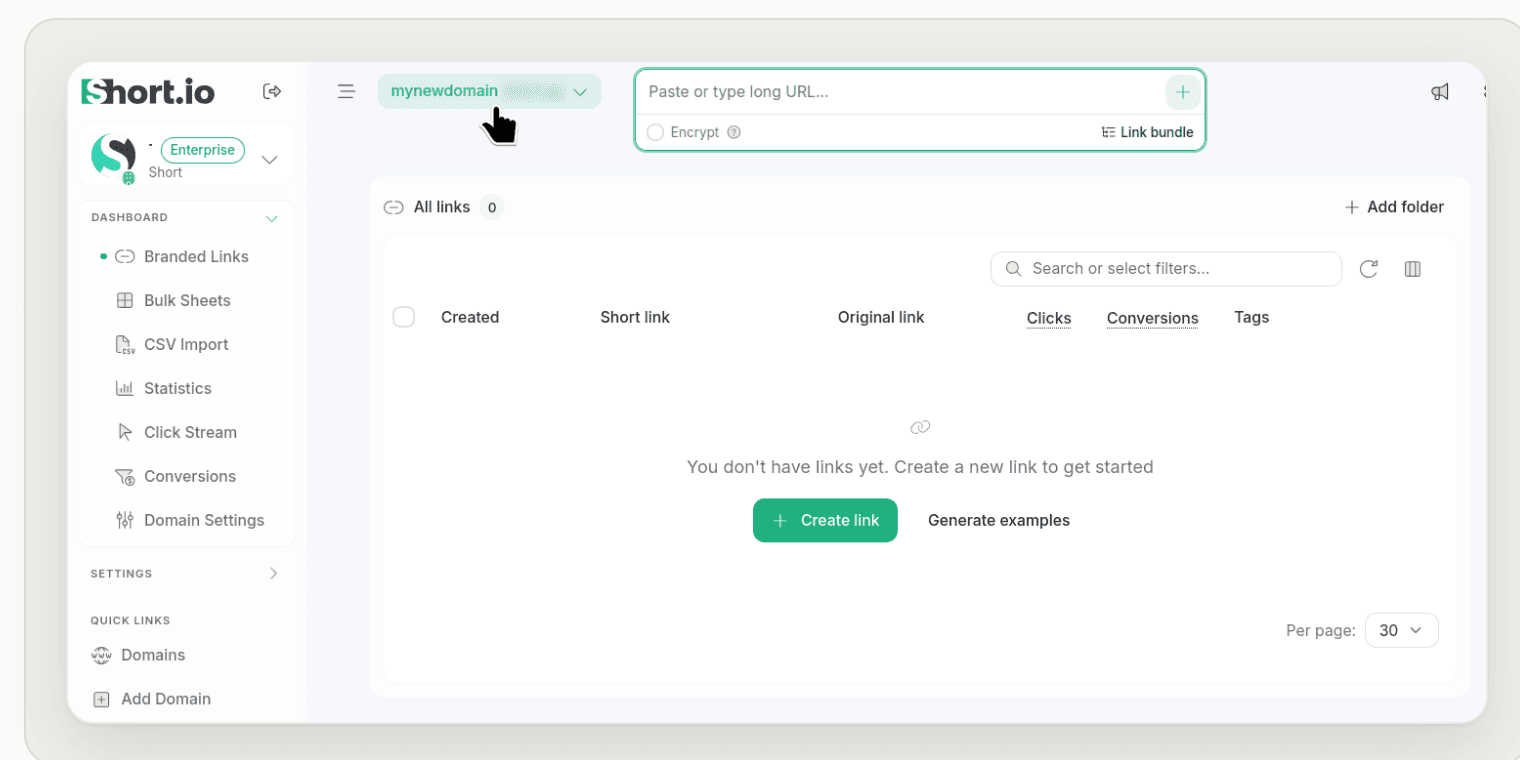Image resolution: width=1520 pixels, height=760 pixels.
Task: Open the Conversions sidebar item
Action: (190, 476)
